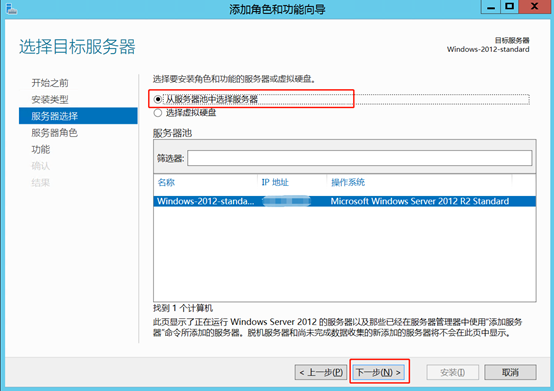Click the 上一步(P) back button

(321, 372)
